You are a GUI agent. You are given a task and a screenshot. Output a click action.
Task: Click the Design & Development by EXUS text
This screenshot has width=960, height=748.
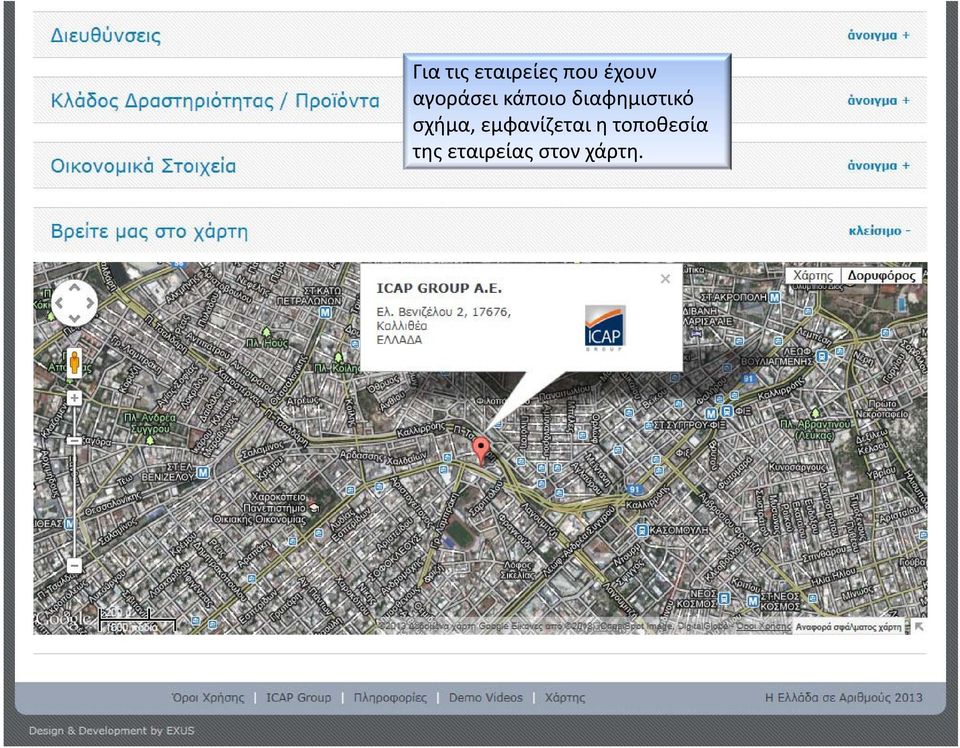(111, 731)
